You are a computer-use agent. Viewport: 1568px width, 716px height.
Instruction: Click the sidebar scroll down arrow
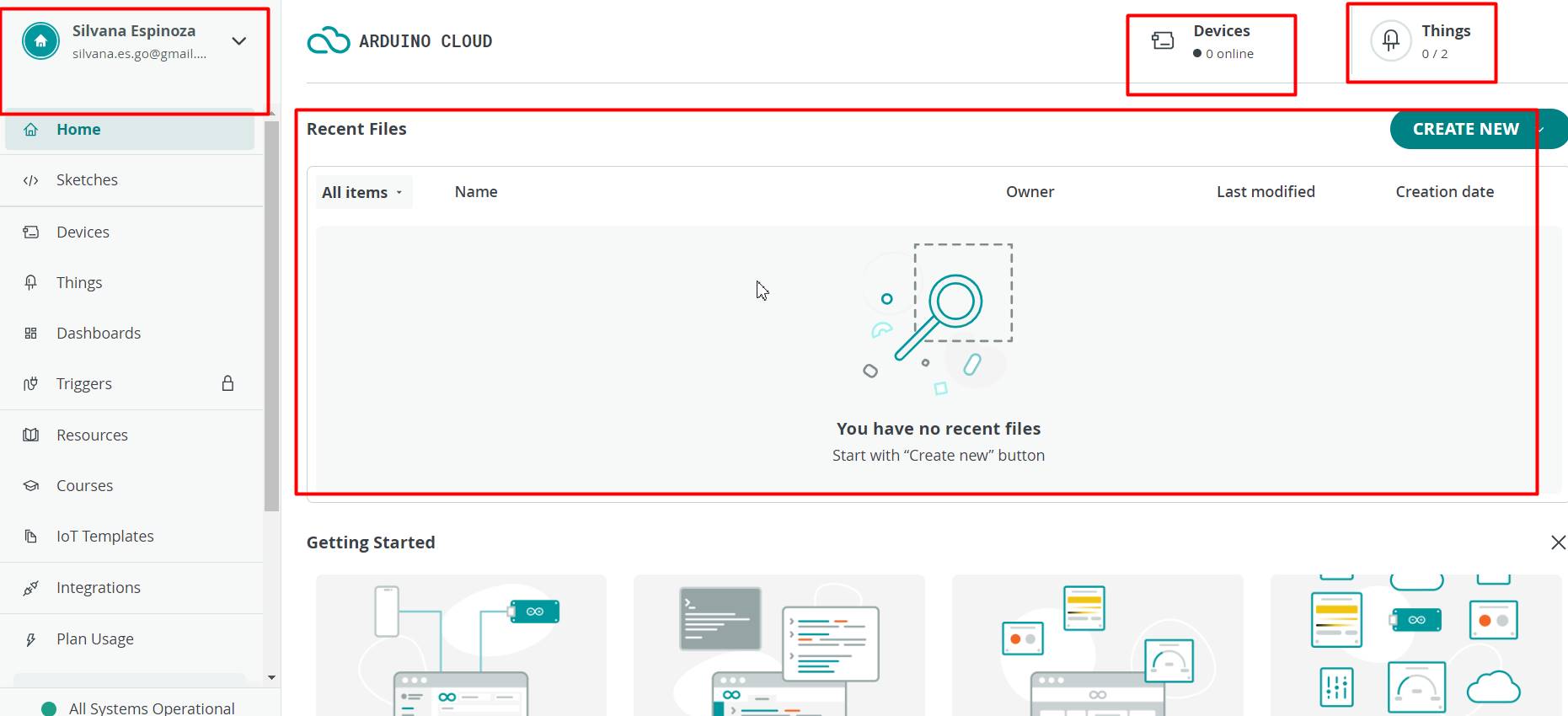click(x=271, y=677)
